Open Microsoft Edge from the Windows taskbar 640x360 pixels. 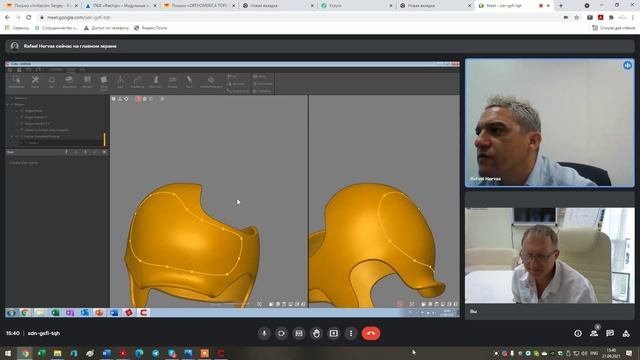[x=139, y=353]
